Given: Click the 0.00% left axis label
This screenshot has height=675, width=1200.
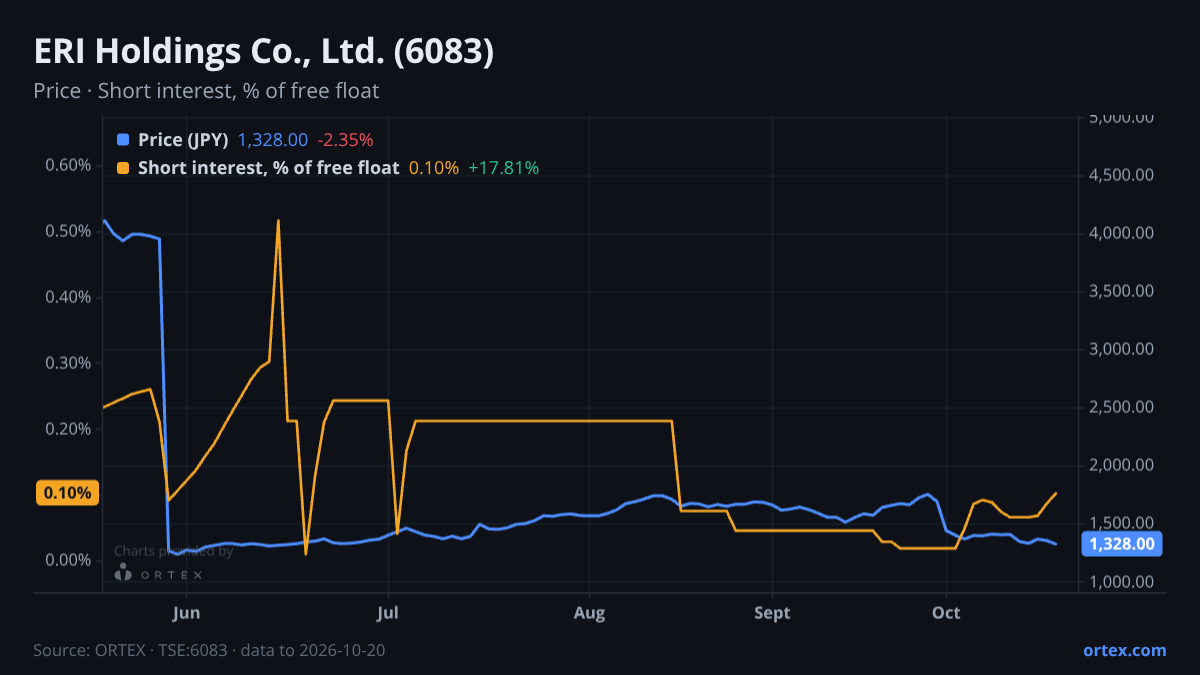Looking at the screenshot, I should click(x=68, y=560).
